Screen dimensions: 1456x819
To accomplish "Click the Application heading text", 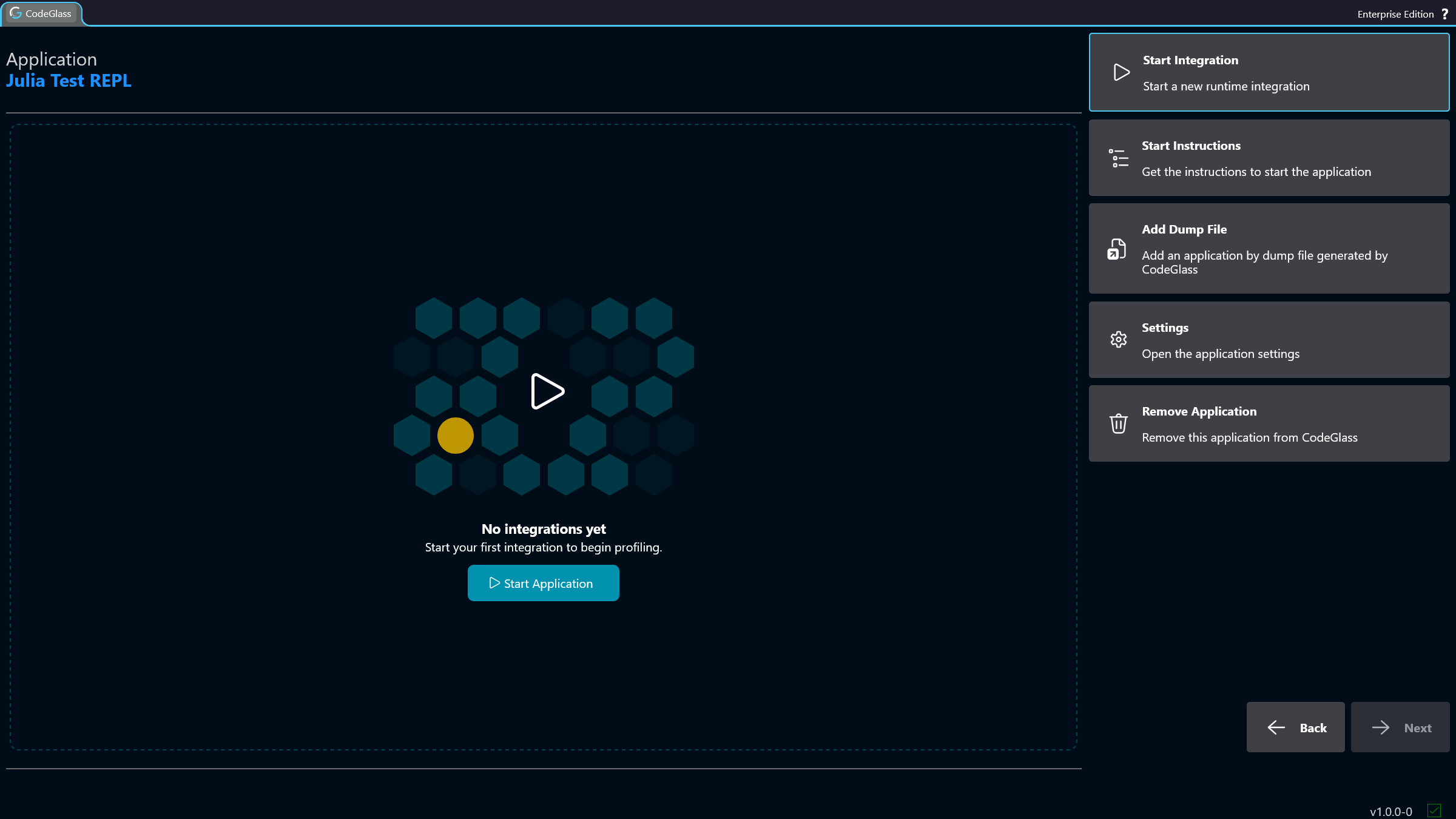I will pyautogui.click(x=52, y=59).
